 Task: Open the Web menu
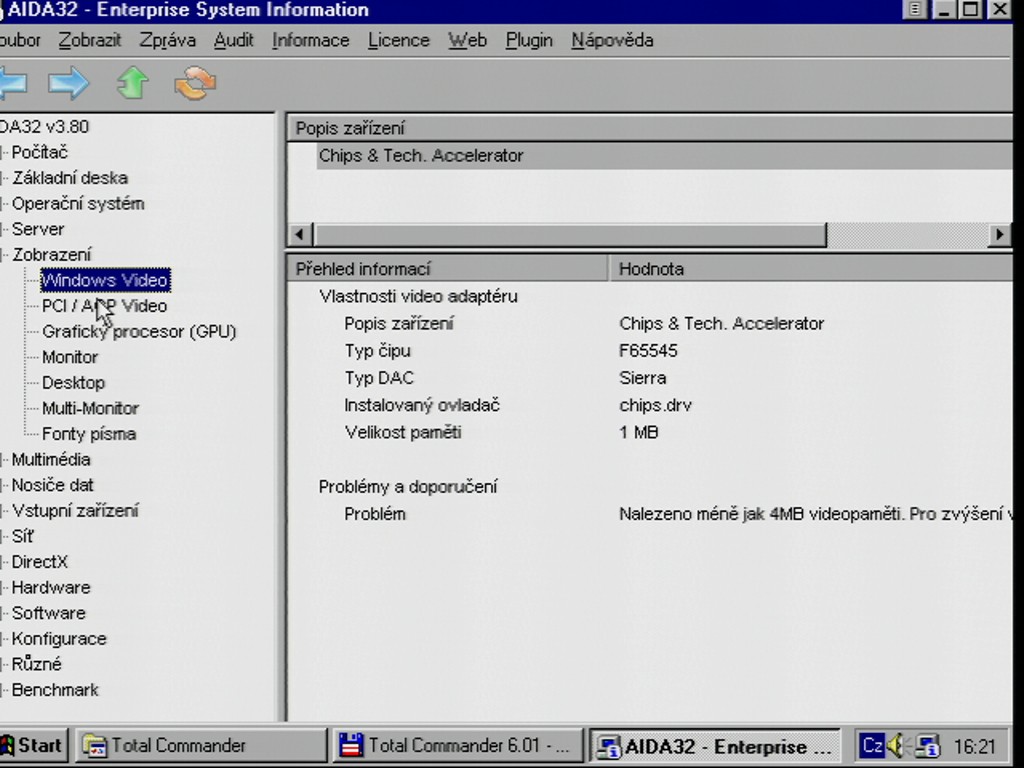[468, 40]
